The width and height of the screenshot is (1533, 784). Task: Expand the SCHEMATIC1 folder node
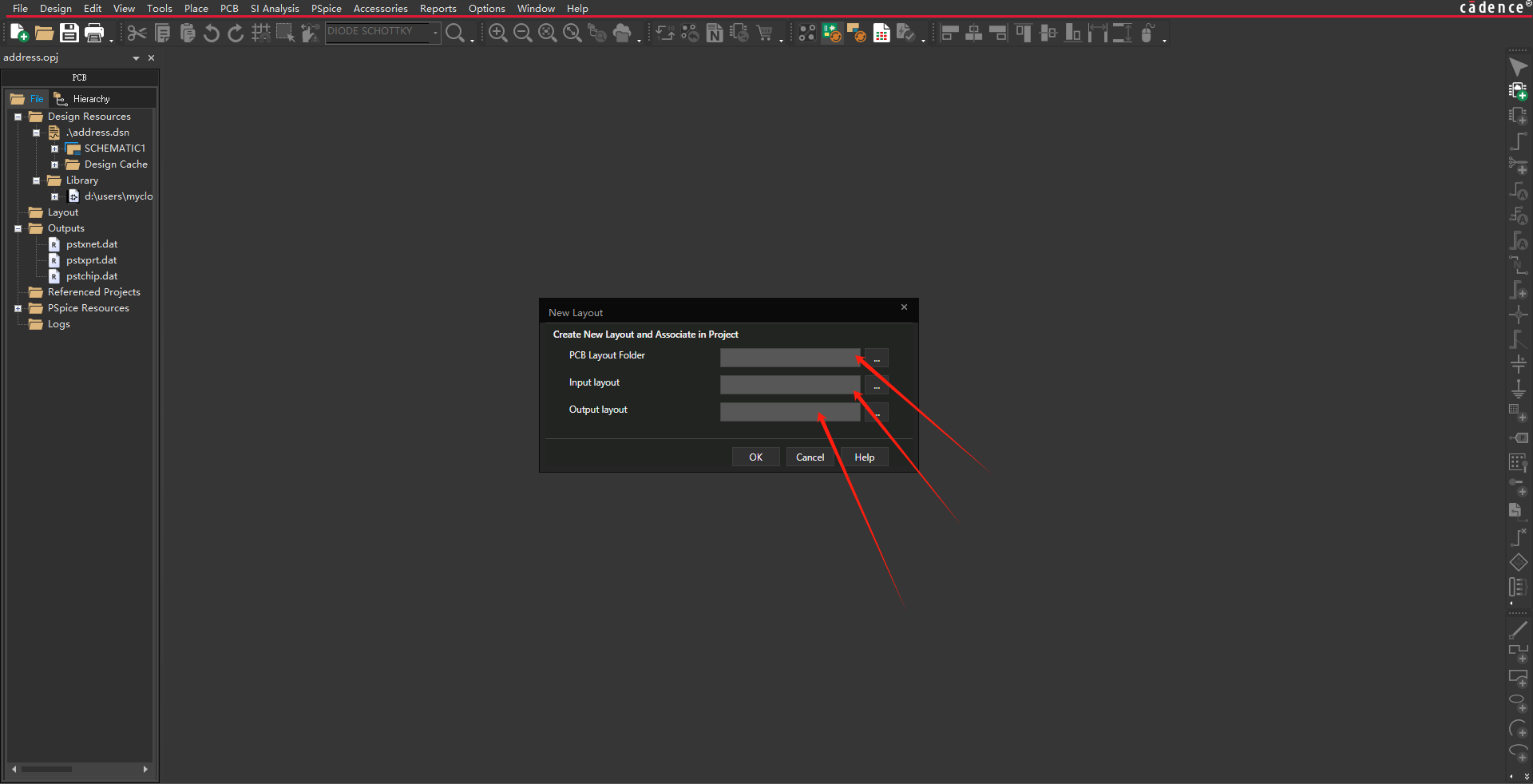pos(54,148)
